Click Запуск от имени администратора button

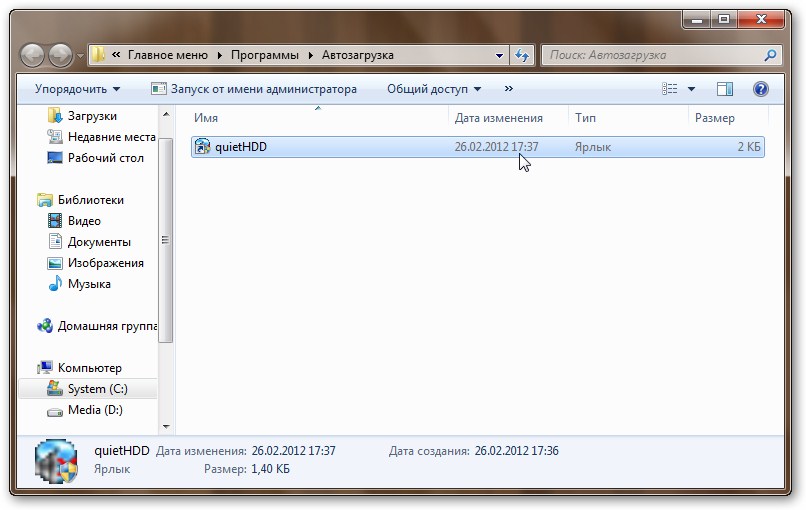point(254,89)
